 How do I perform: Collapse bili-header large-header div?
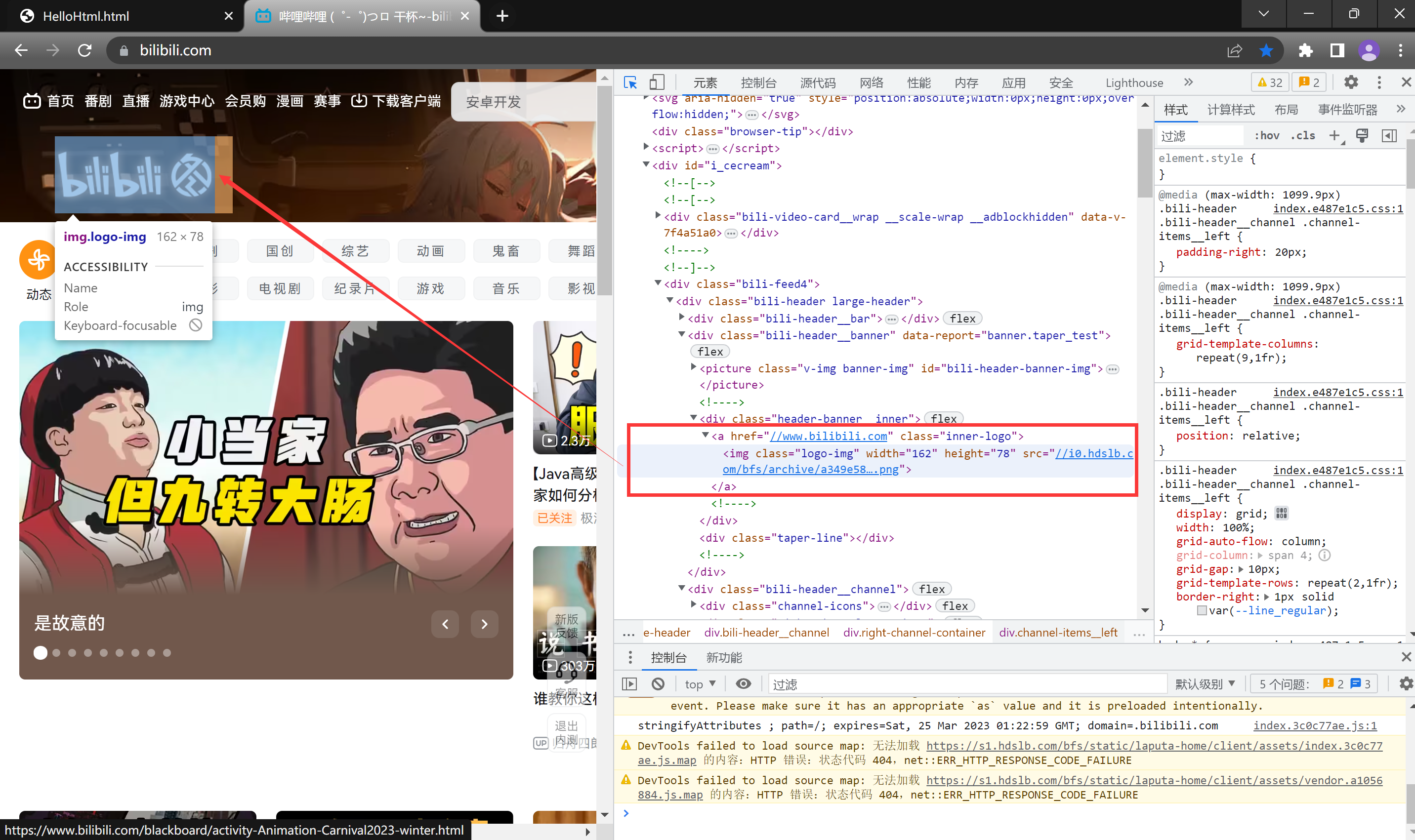[670, 301]
